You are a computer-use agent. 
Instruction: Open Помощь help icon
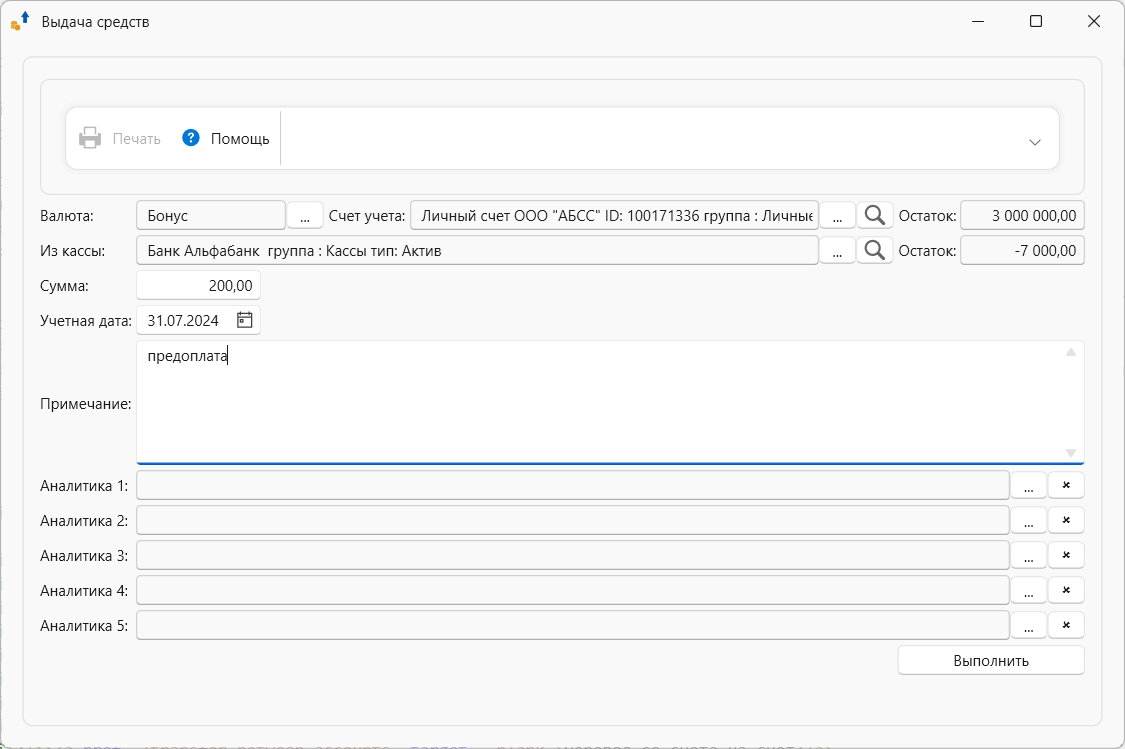191,138
